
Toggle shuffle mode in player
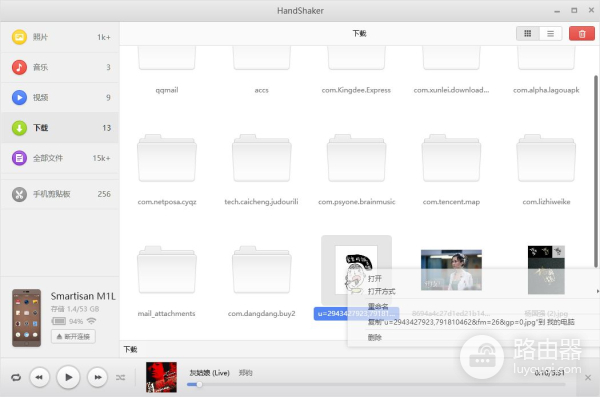pyautogui.click(x=121, y=377)
